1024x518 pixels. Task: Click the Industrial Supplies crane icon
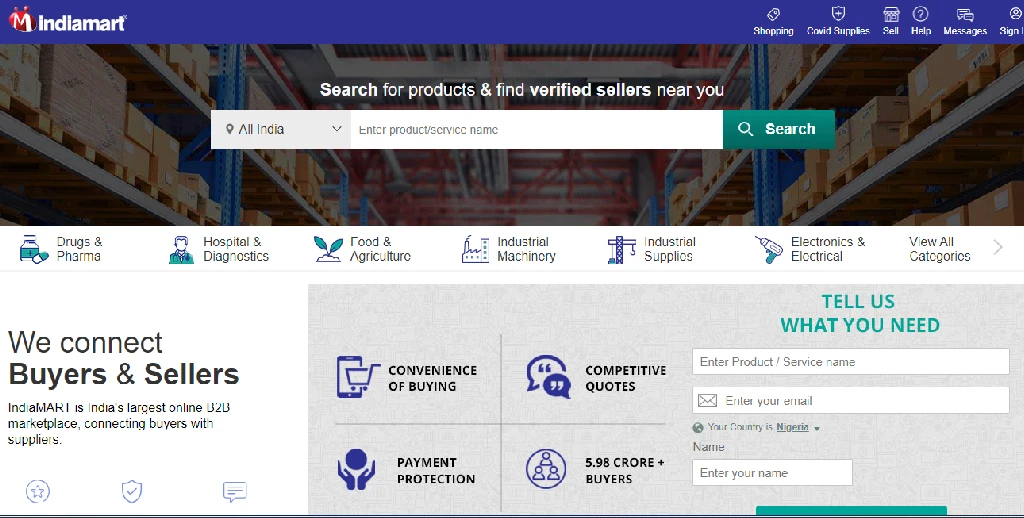(x=621, y=250)
